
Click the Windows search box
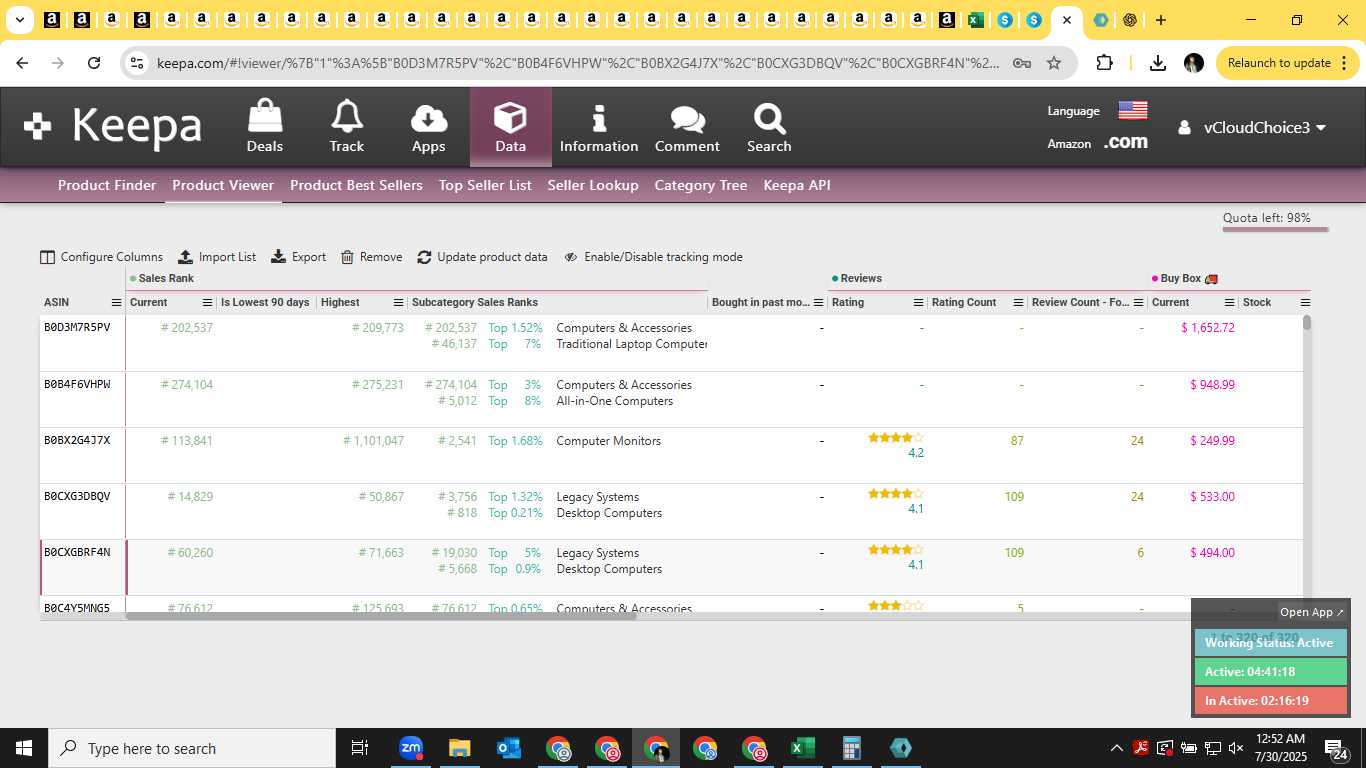[192, 748]
